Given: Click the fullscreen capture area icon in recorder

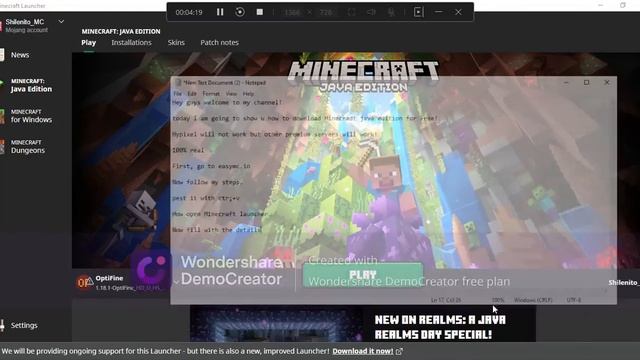Looking at the screenshot, I should [x=351, y=12].
